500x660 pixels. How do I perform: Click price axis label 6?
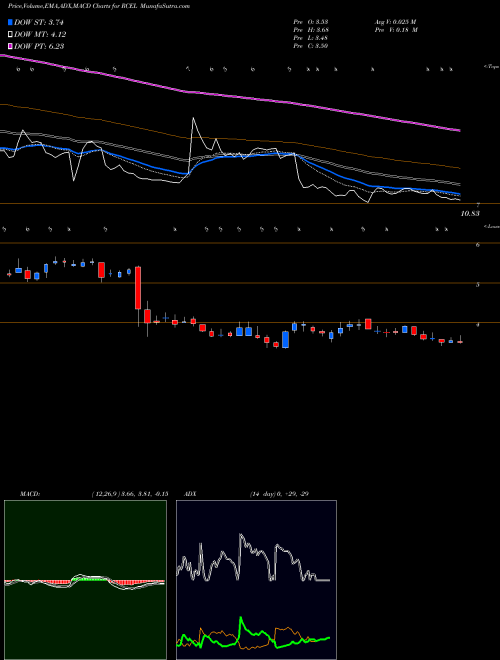478,245
